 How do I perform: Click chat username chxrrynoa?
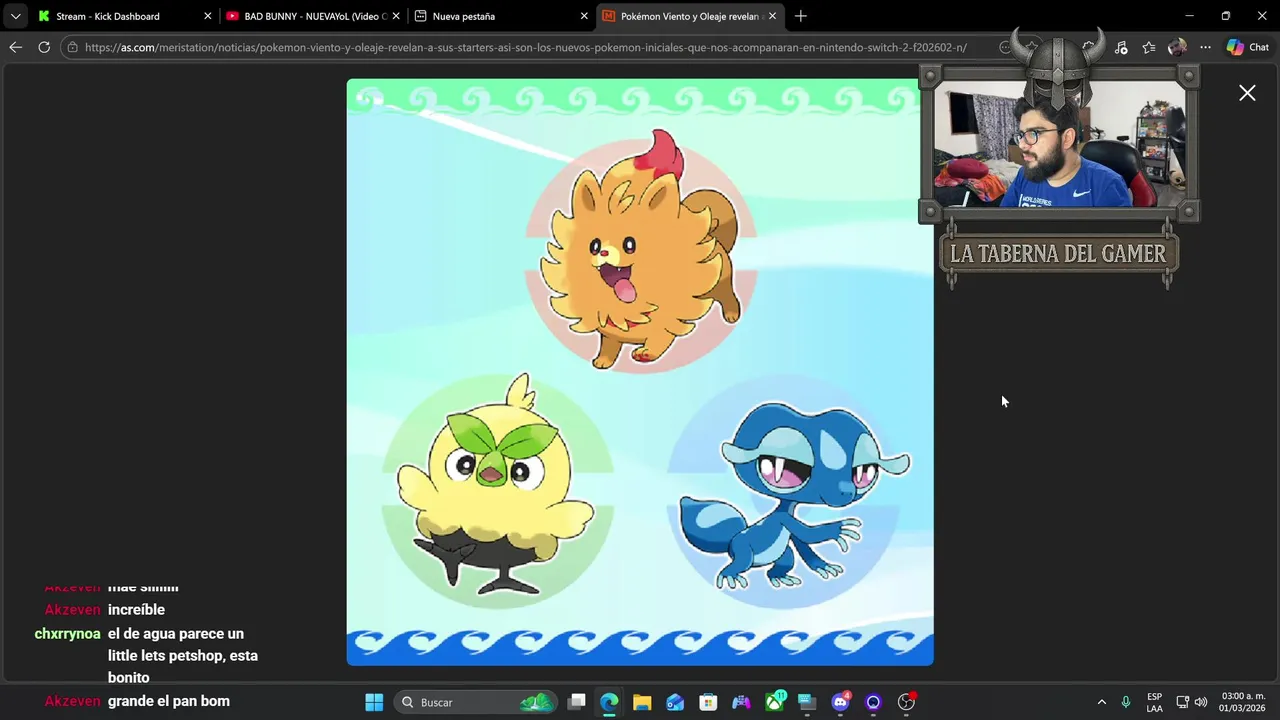point(68,634)
